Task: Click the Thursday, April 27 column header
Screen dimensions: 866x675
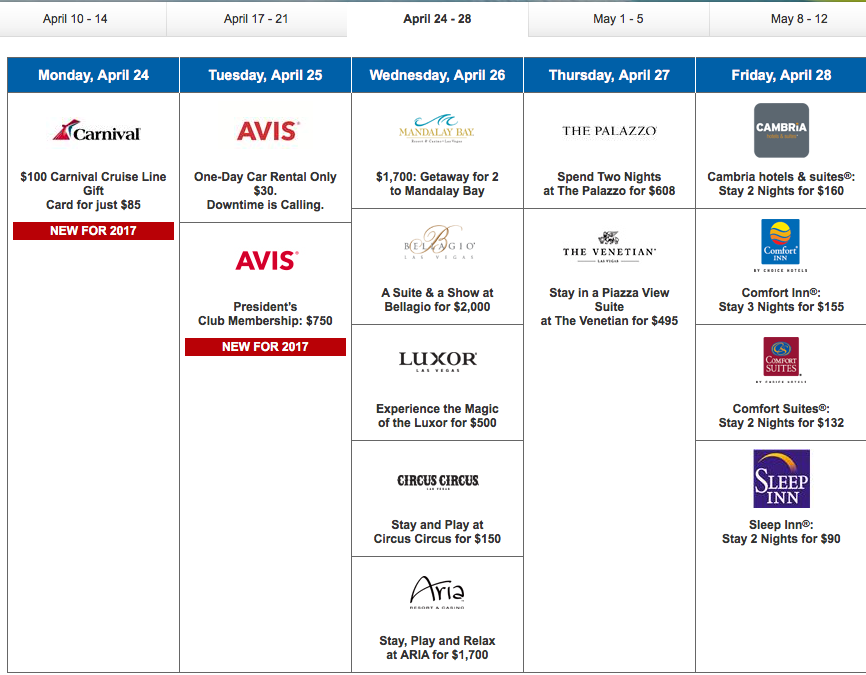Action: tap(609, 75)
